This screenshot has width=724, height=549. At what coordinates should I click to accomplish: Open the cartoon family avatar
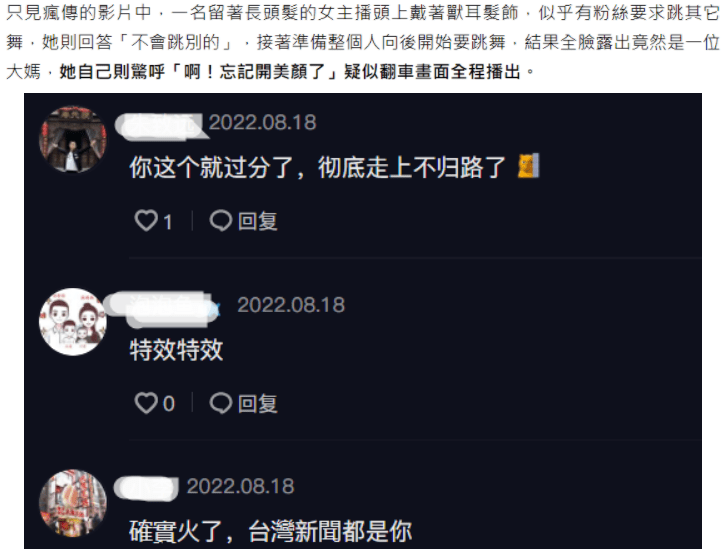click(72, 322)
